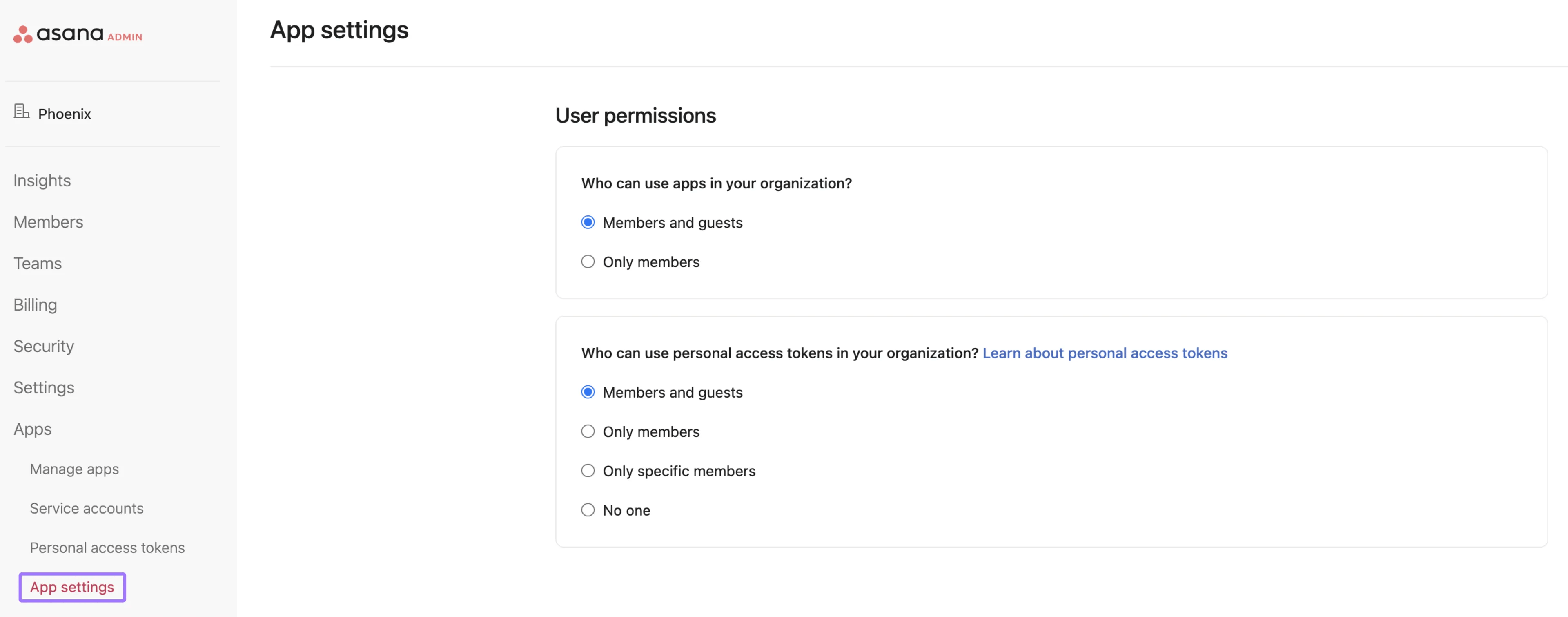Select Members and guests for app usage
Viewport: 1568px width, 617px height.
(x=588, y=222)
